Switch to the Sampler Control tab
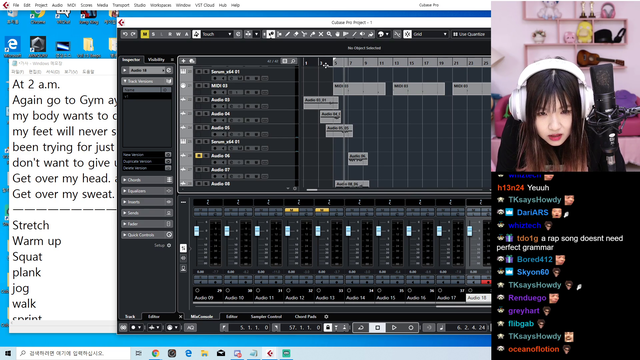 pos(266,317)
